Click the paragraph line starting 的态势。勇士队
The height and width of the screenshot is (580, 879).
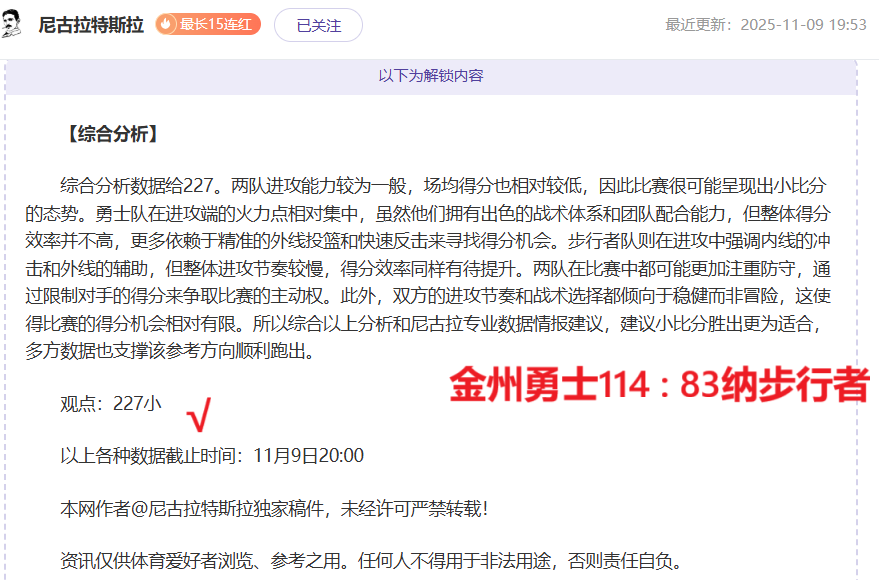[x=428, y=214]
